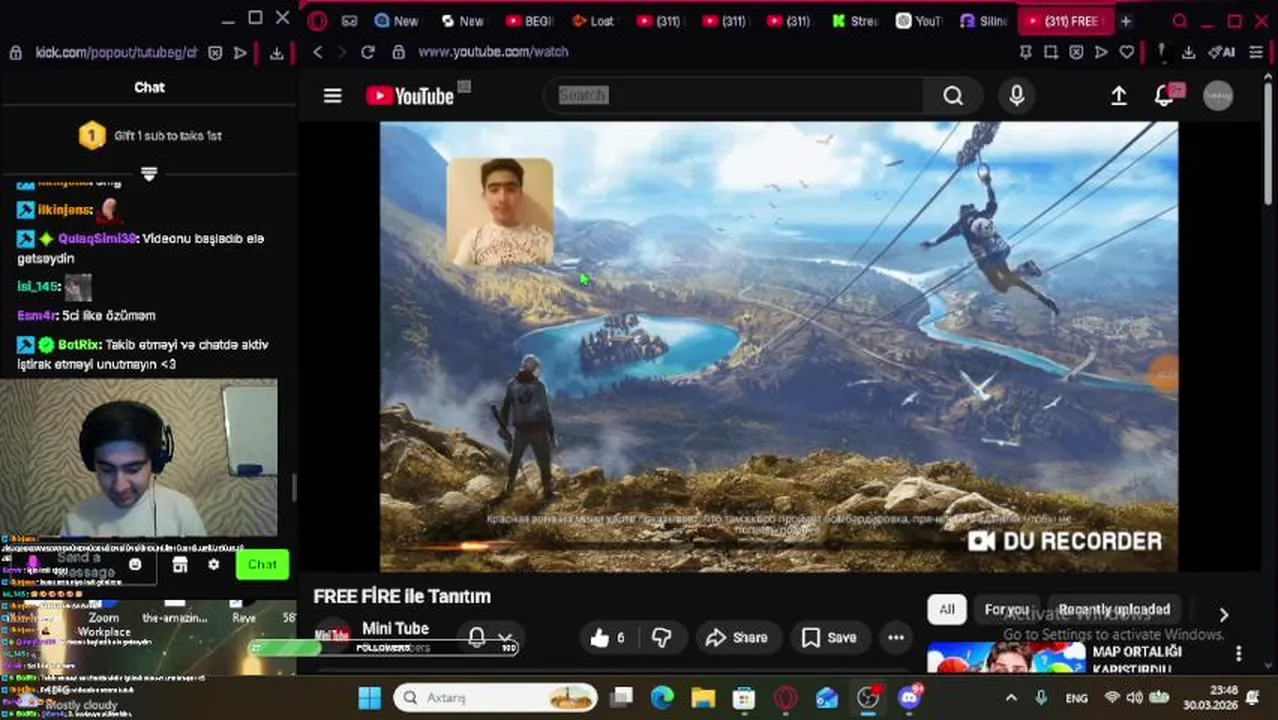Open the YouTube account avatar menu

pyautogui.click(x=1218, y=95)
